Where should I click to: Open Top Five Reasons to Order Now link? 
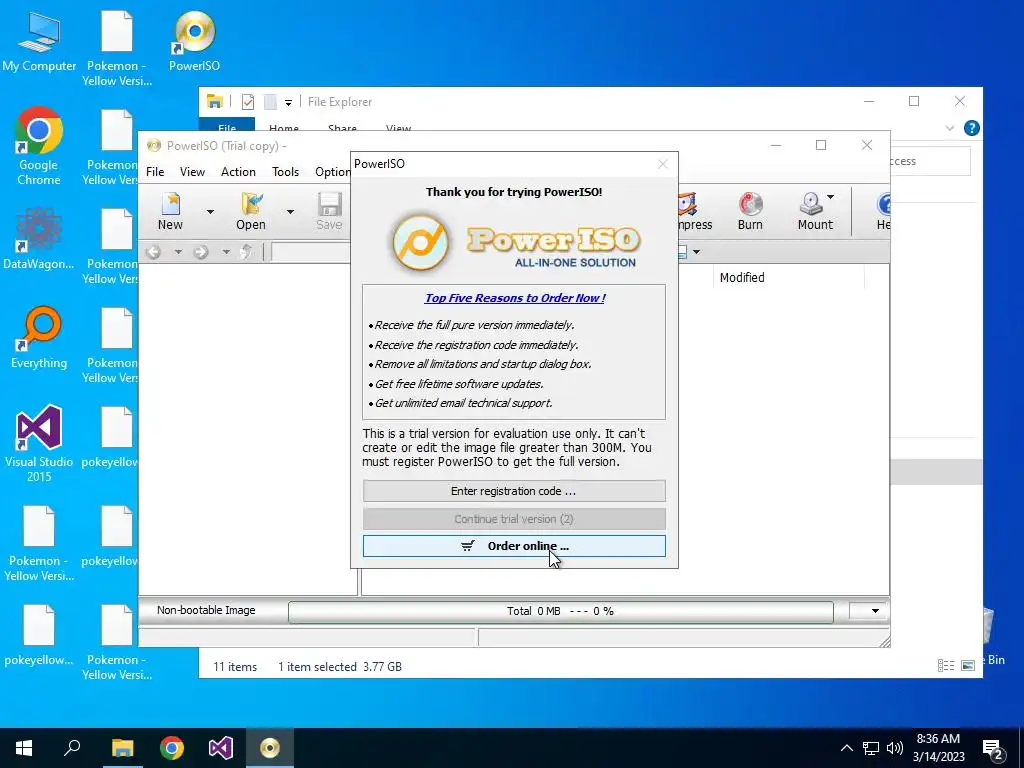click(x=515, y=298)
